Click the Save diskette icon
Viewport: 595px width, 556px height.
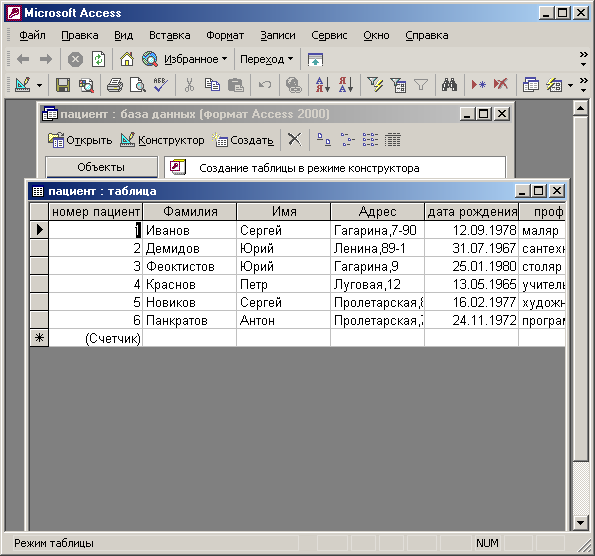click(x=63, y=85)
